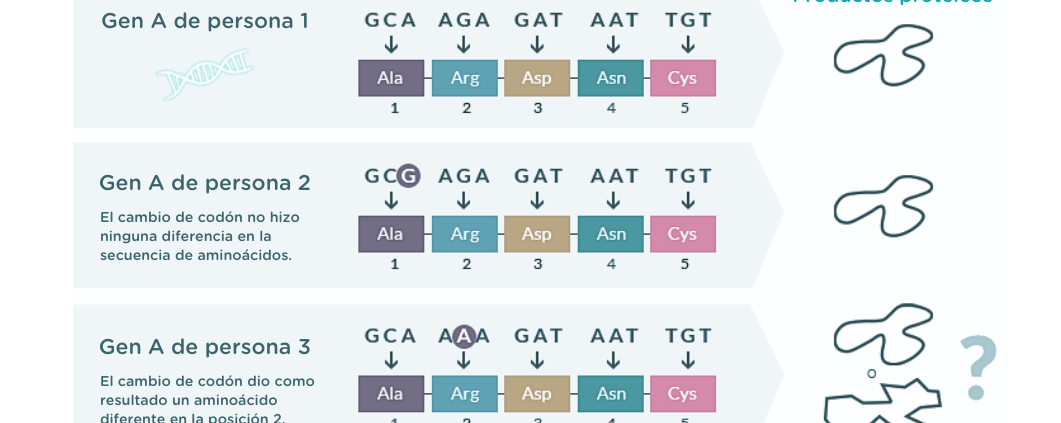The height and width of the screenshot is (423, 1061).
Task: Select the purple Ala box in persona 1 row
Action: tap(391, 78)
